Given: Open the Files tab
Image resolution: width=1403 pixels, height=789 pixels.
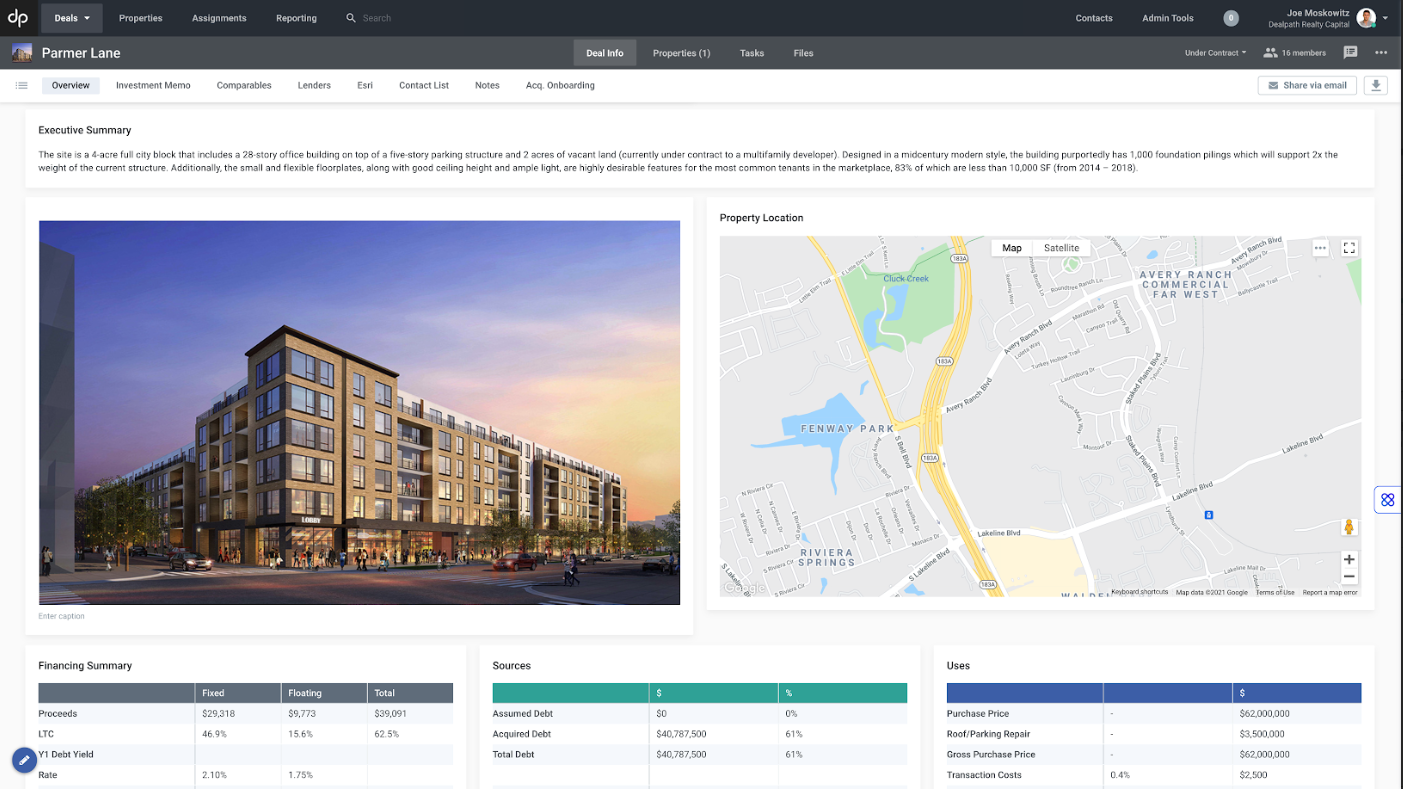Looking at the screenshot, I should click(x=803, y=52).
